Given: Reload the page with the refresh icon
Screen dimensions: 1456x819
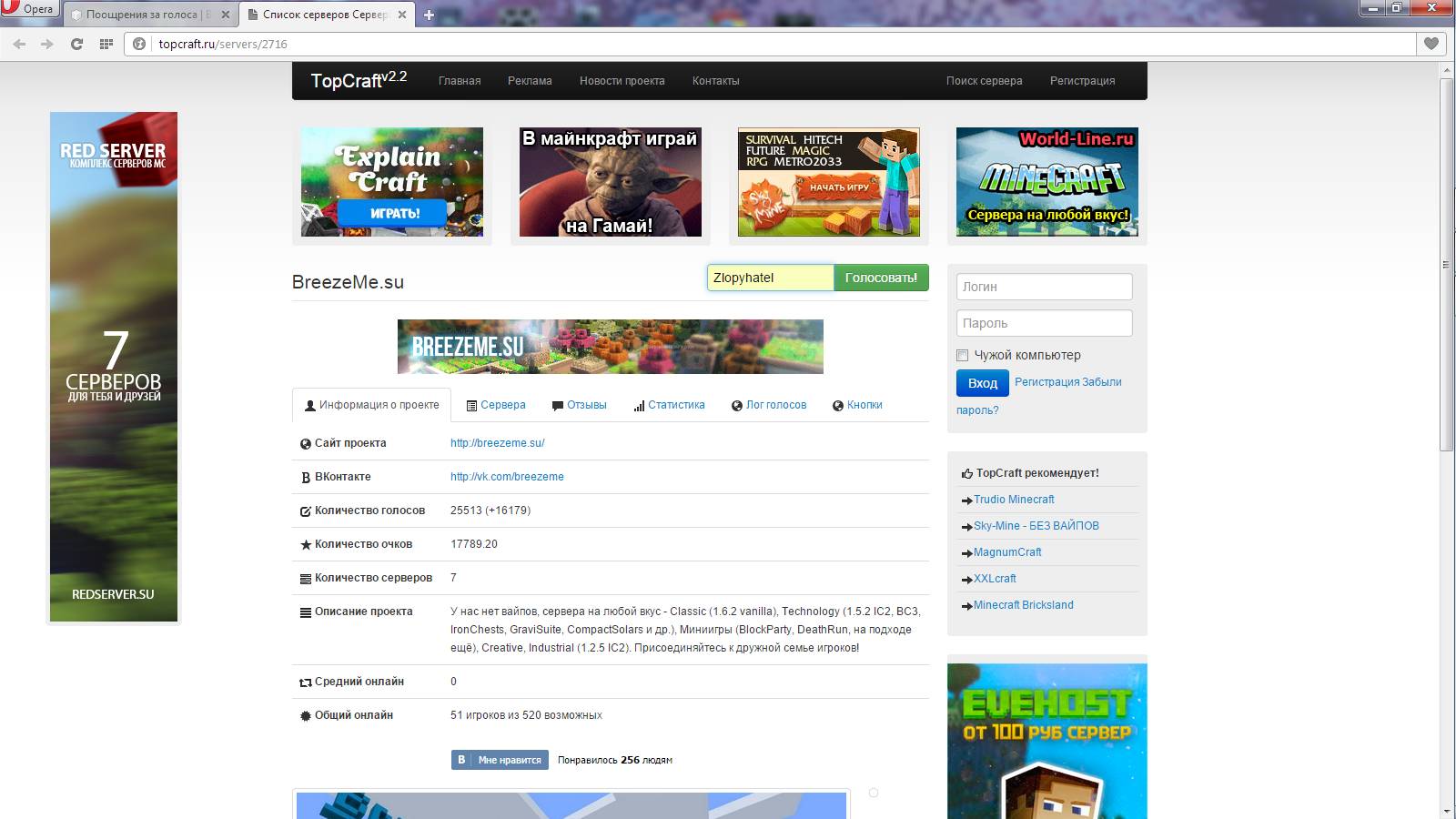Looking at the screenshot, I should (x=76, y=44).
